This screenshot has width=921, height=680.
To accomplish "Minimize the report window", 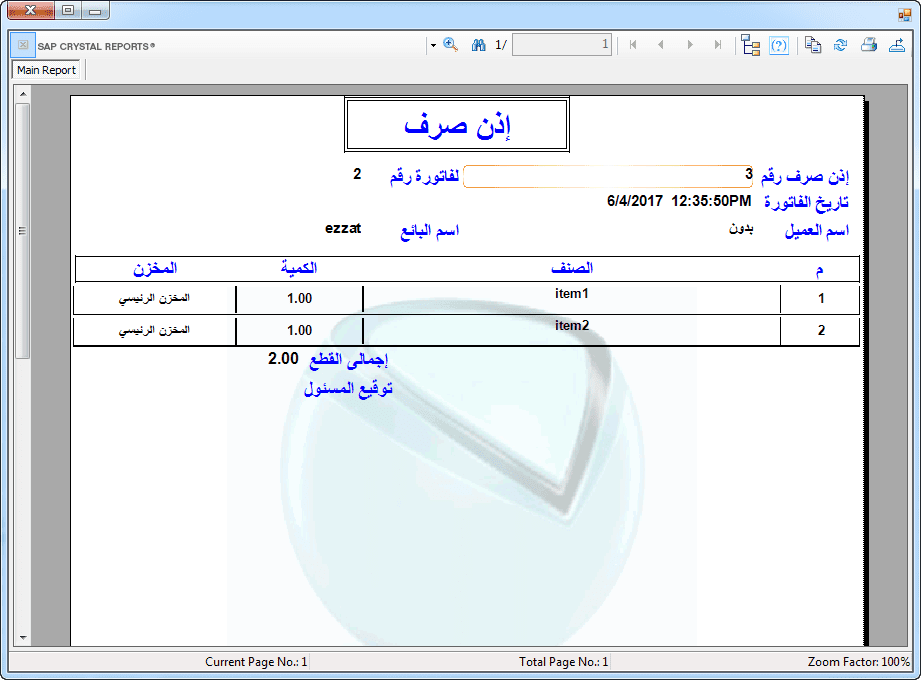I will (95, 10).
